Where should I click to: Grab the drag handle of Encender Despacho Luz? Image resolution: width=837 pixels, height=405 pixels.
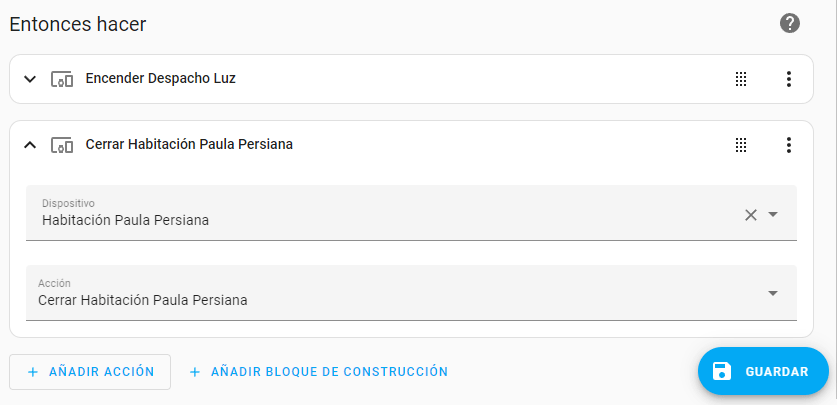pos(741,79)
